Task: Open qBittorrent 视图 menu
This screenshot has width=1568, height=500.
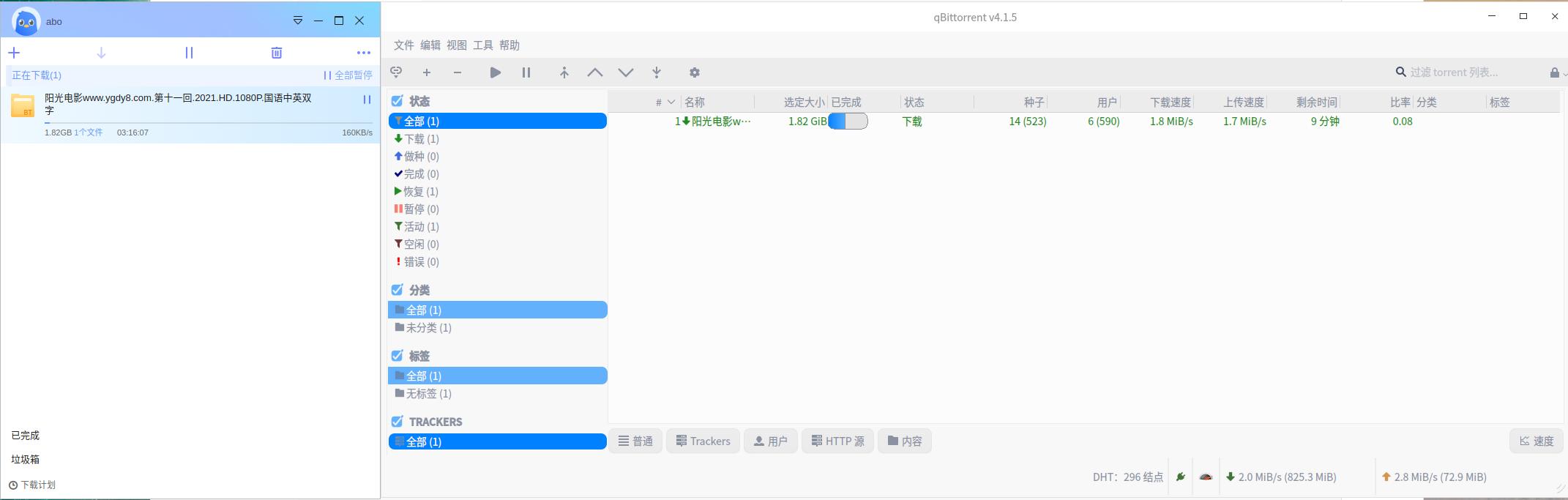Action: (457, 45)
